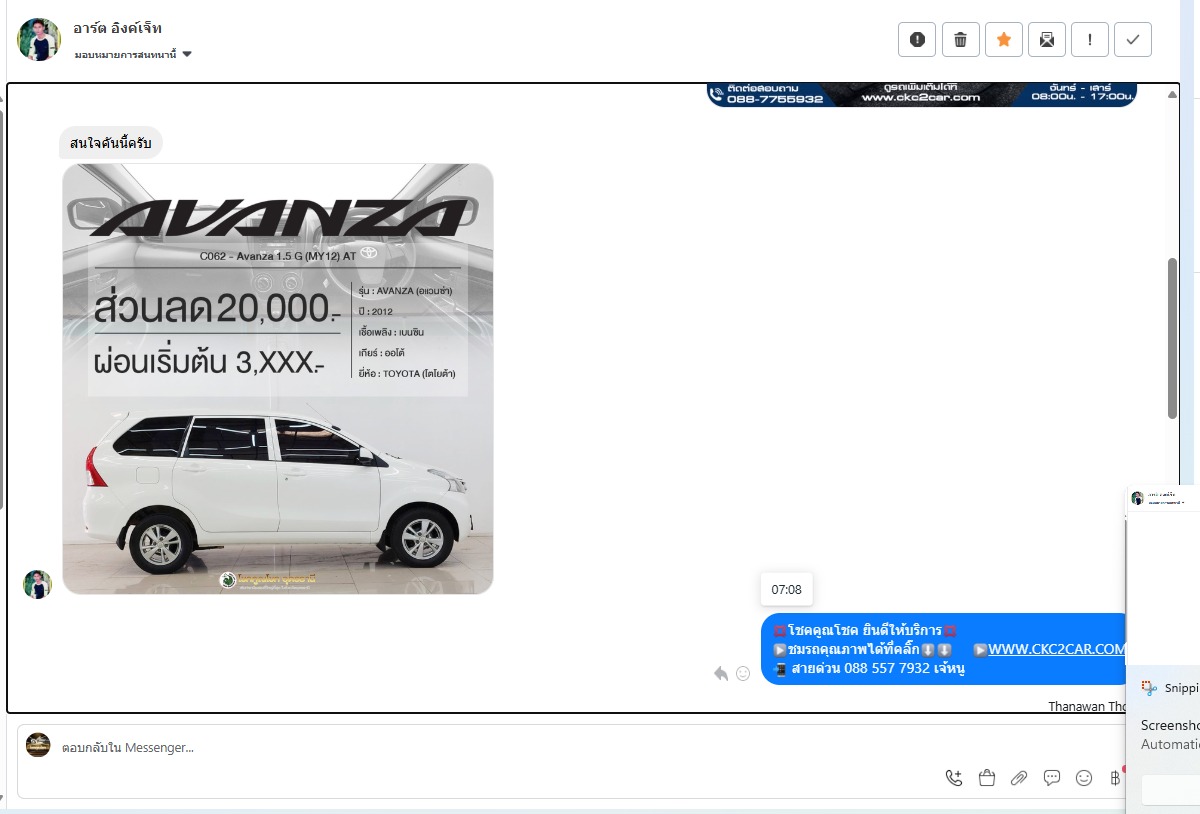Open saved replies speech bubble icon

[x=1052, y=778]
